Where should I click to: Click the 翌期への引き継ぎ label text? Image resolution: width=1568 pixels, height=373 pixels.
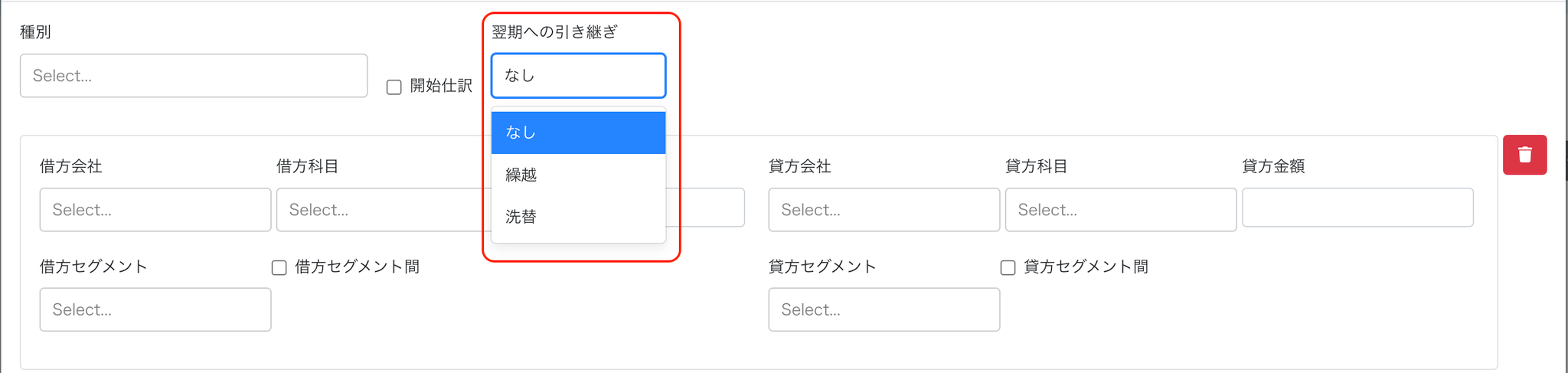pos(554,32)
